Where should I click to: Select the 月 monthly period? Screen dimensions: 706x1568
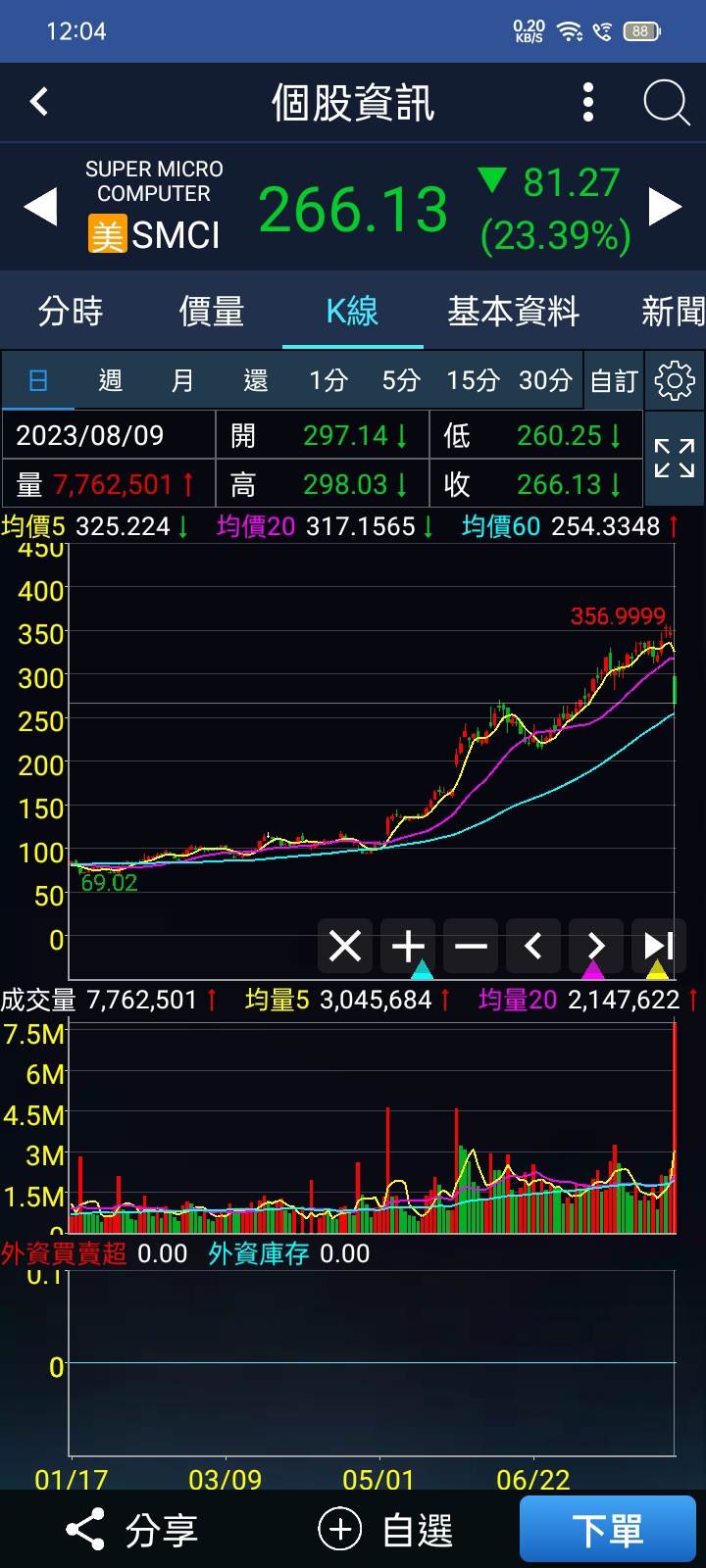pyautogui.click(x=183, y=380)
